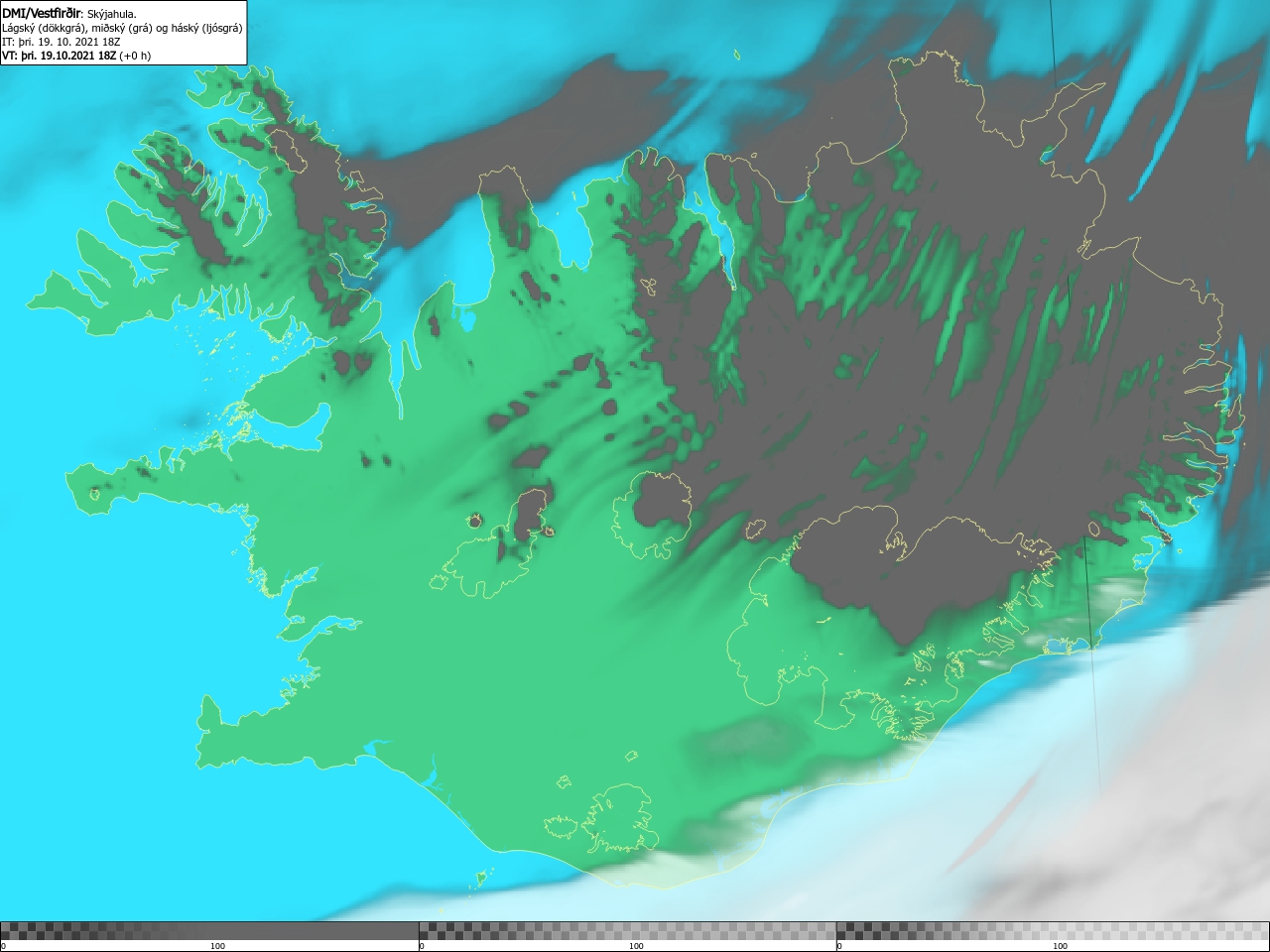Click the 'Lágský (dökkgrá), miðský (grá)' legend line
The image size is (1270, 952).
122,28
